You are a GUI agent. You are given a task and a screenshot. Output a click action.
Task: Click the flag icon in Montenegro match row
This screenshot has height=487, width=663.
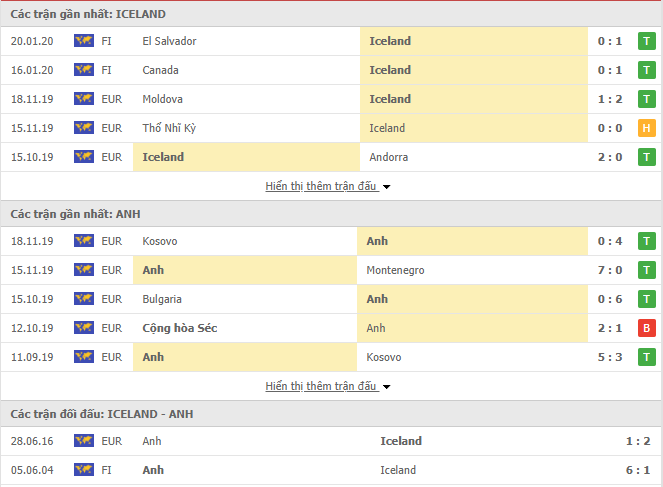coord(83,270)
